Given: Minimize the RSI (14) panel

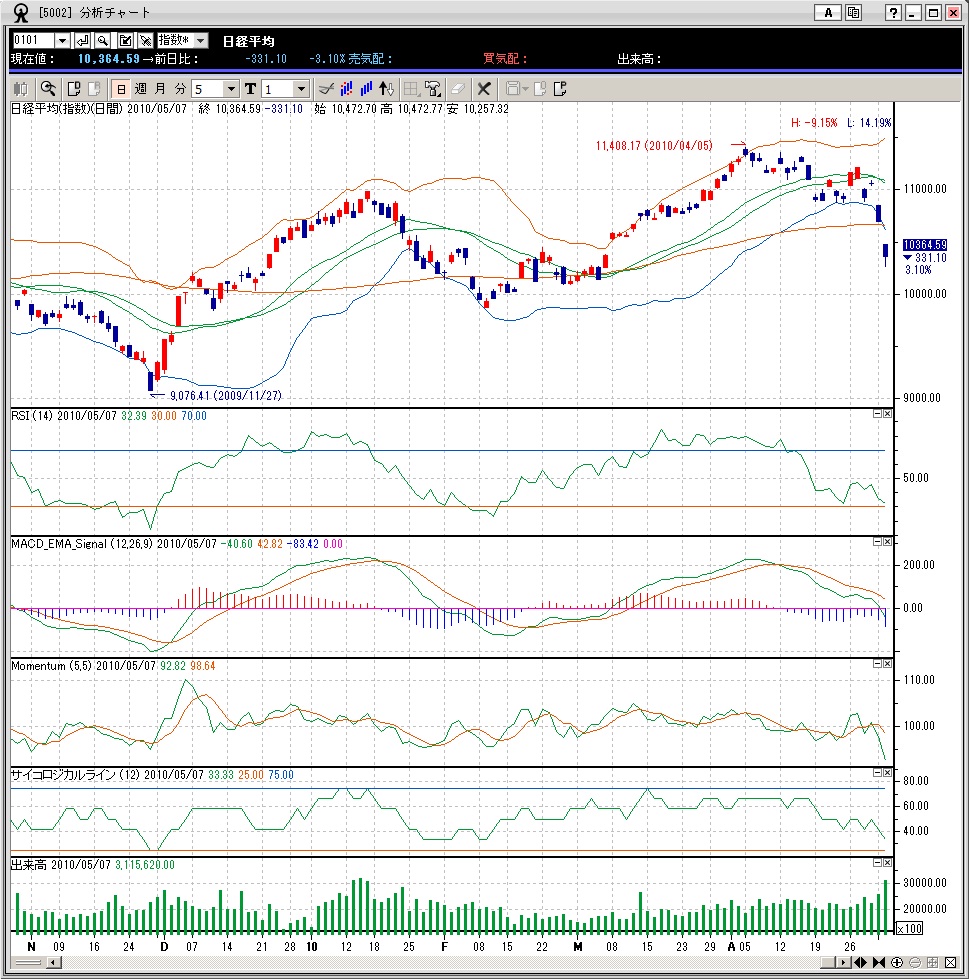Looking at the screenshot, I should tap(877, 413).
